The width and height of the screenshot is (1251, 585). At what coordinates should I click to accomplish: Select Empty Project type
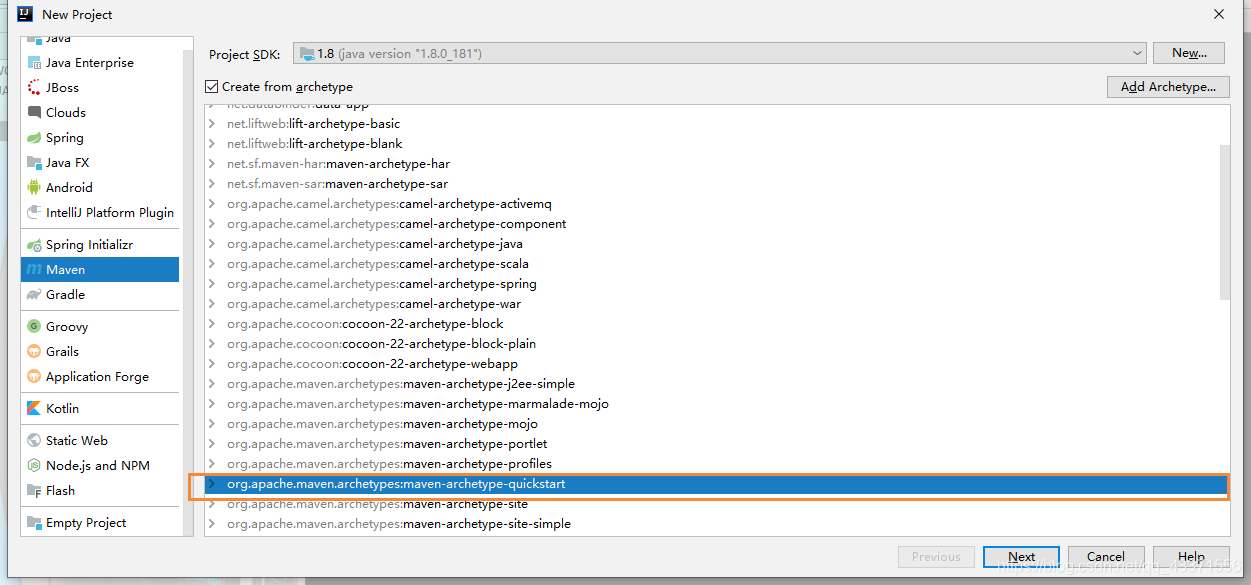100,522
